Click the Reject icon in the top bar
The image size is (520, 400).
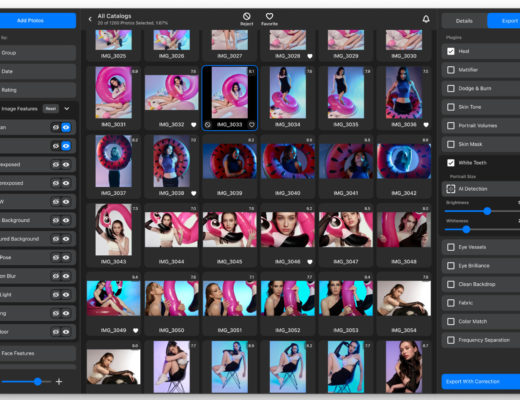tap(247, 16)
